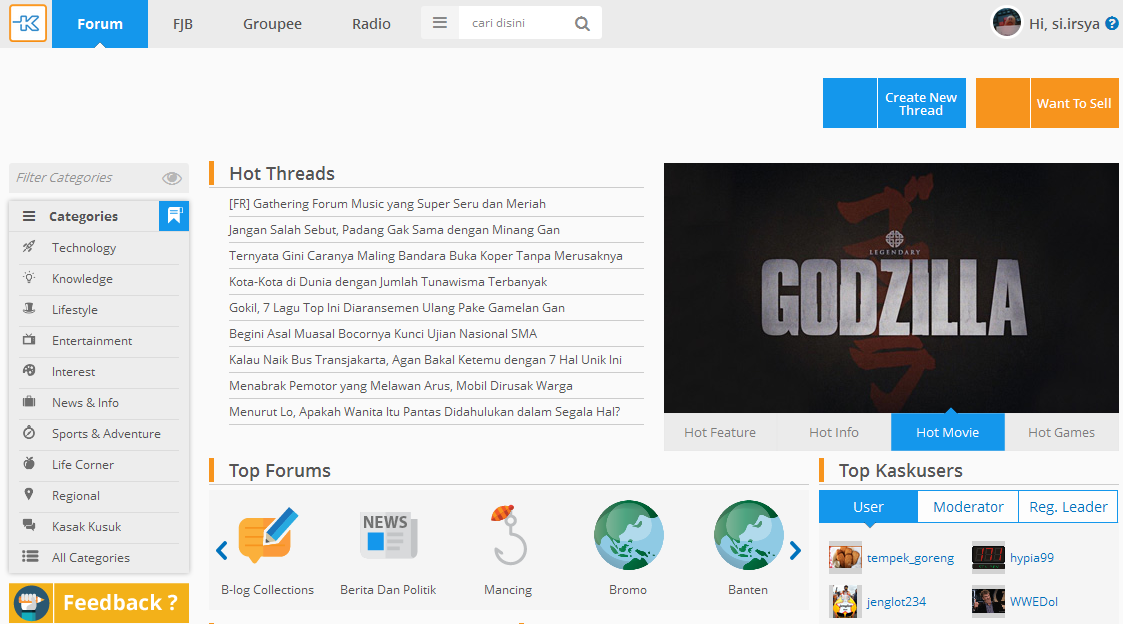This screenshot has height=624, width=1123.
Task: Click the Technology rocket icon
Action: click(29, 247)
